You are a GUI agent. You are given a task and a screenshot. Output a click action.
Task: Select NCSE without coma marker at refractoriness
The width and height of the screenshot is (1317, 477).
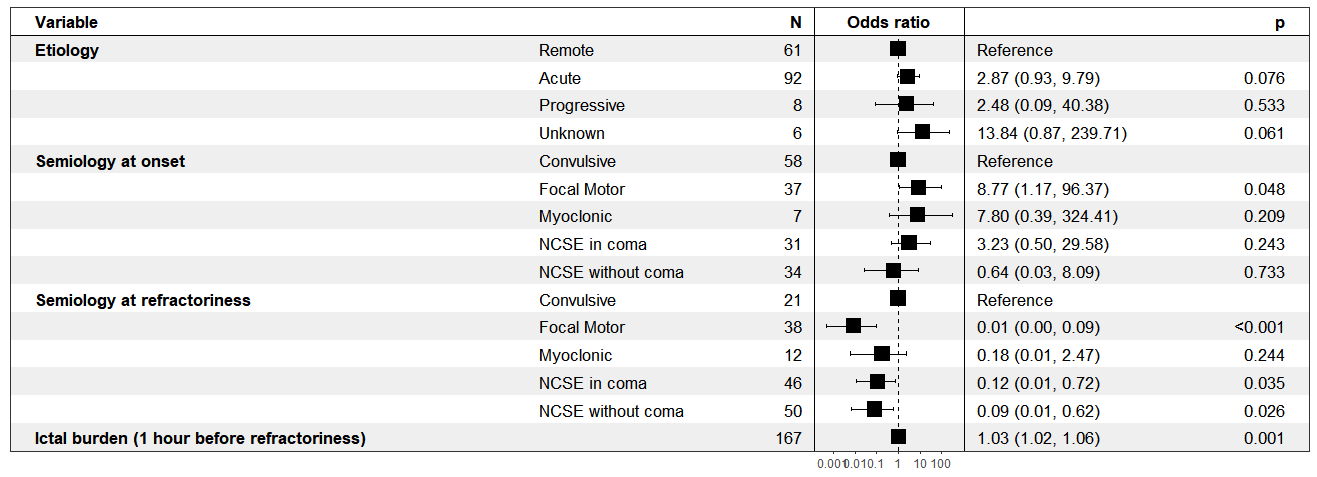(874, 409)
